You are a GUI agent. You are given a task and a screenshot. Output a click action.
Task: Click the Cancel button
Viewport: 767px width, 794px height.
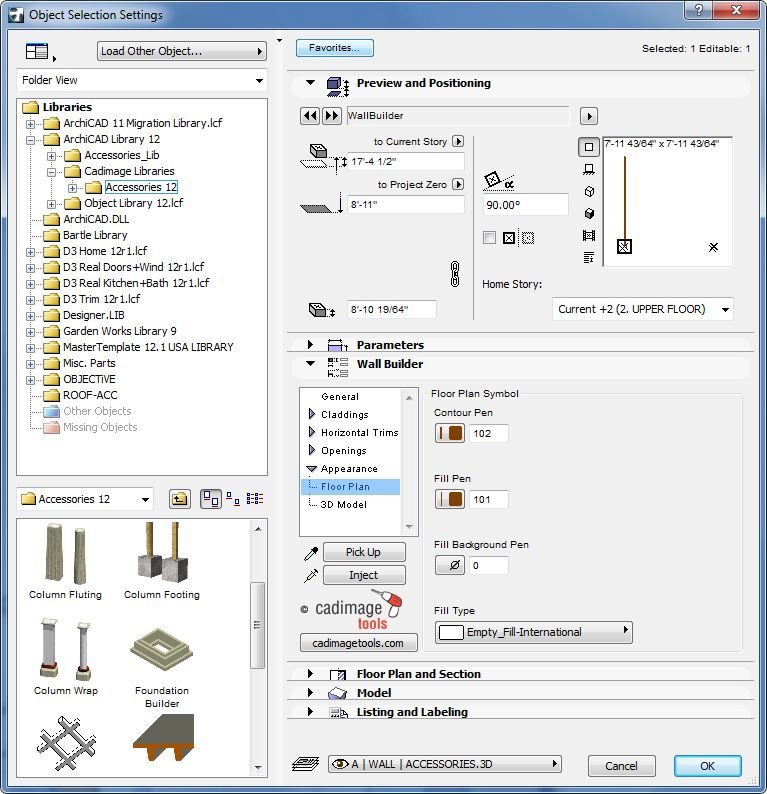tap(621, 766)
